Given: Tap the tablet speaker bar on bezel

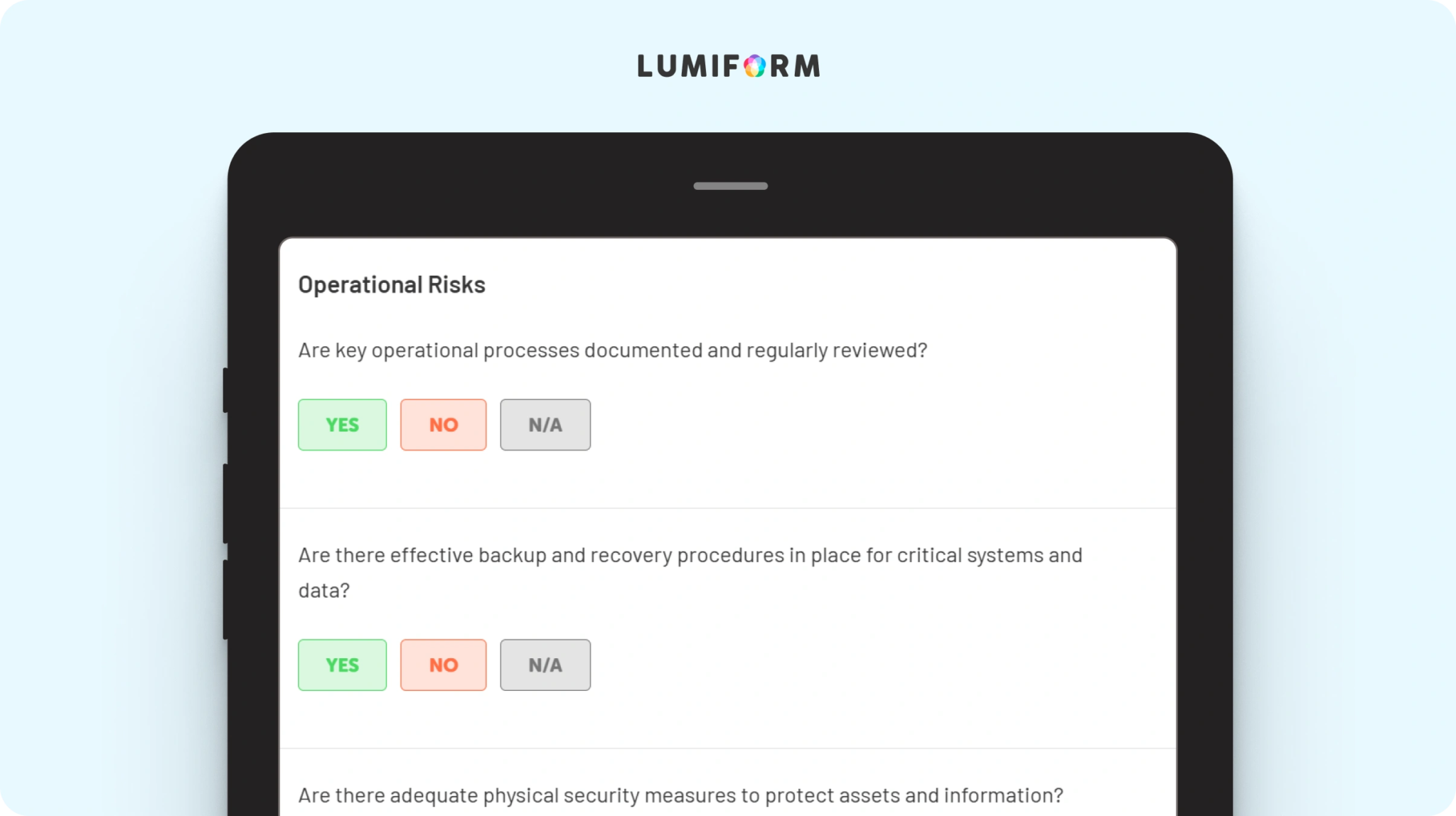Looking at the screenshot, I should 730,186.
